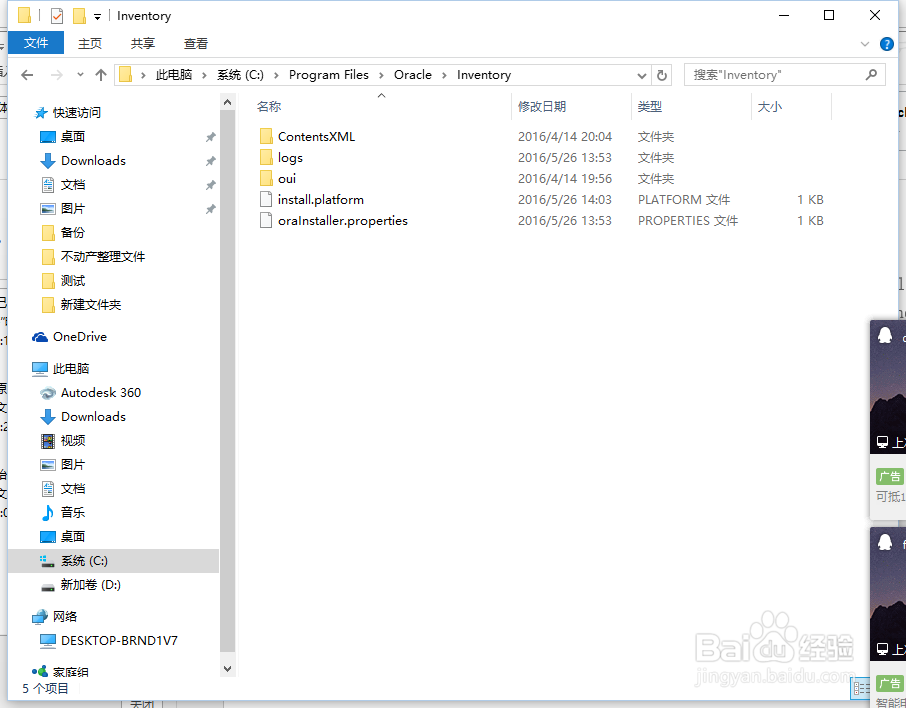Open the logs folder
This screenshot has height=708, width=906.
coord(291,157)
